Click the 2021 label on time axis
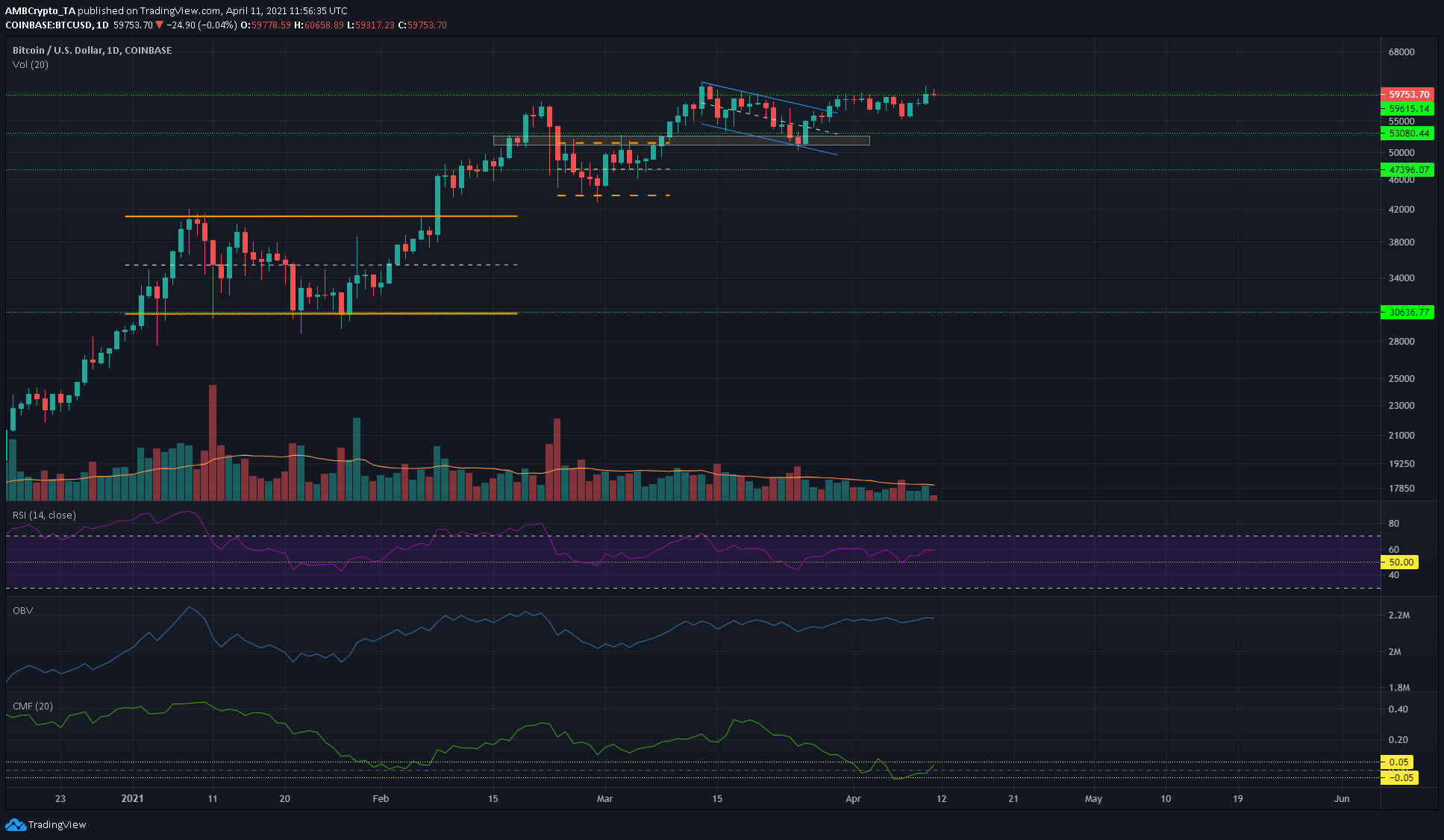 click(x=132, y=799)
